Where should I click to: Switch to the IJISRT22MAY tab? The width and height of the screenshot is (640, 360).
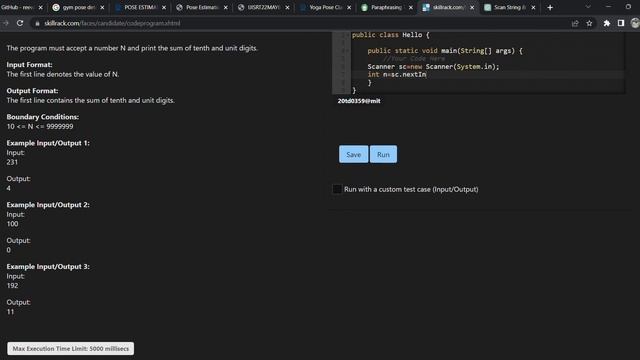pyautogui.click(x=263, y=7)
